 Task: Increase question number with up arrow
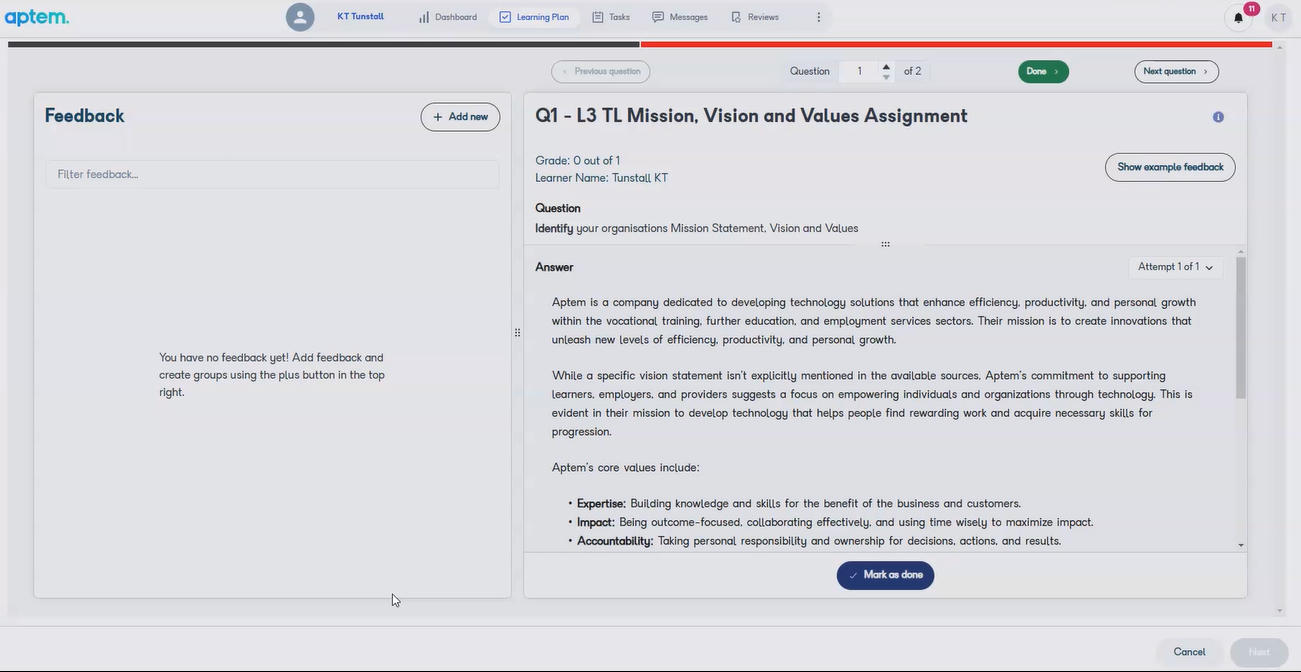click(886, 66)
